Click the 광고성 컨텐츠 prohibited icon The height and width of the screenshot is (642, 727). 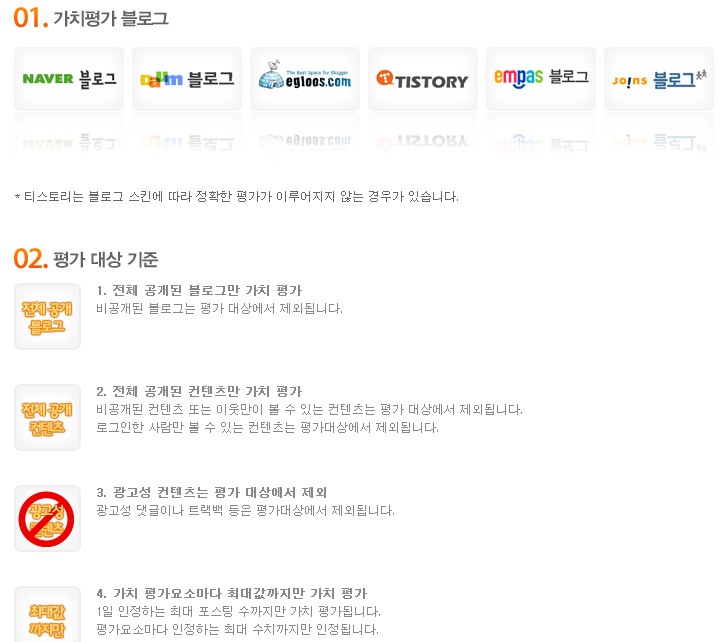(x=47, y=519)
